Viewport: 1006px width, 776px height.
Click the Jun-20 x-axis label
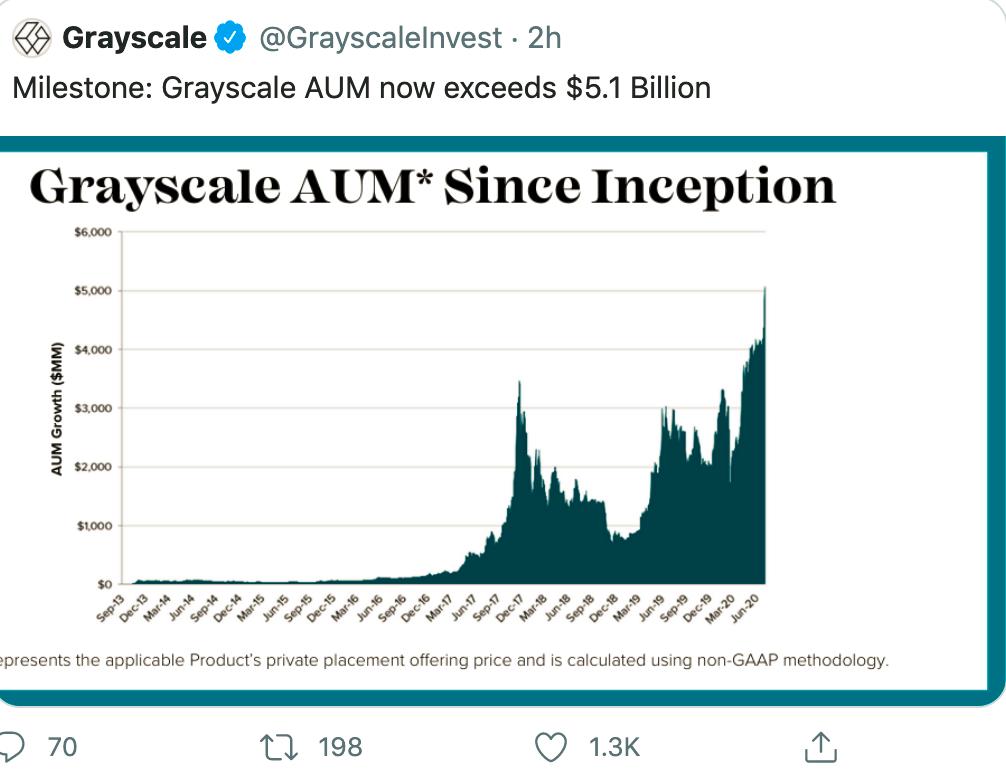pos(746,606)
